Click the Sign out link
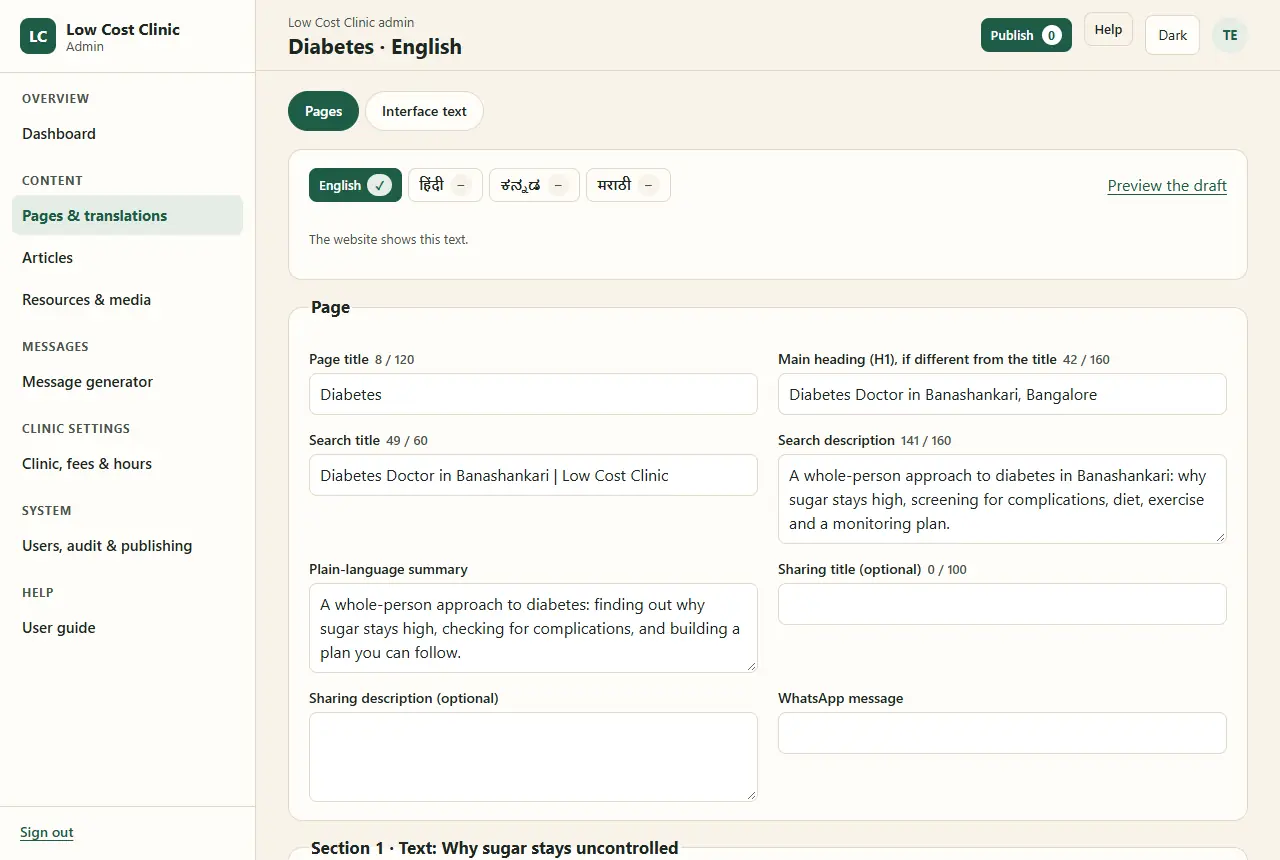 pos(47,832)
